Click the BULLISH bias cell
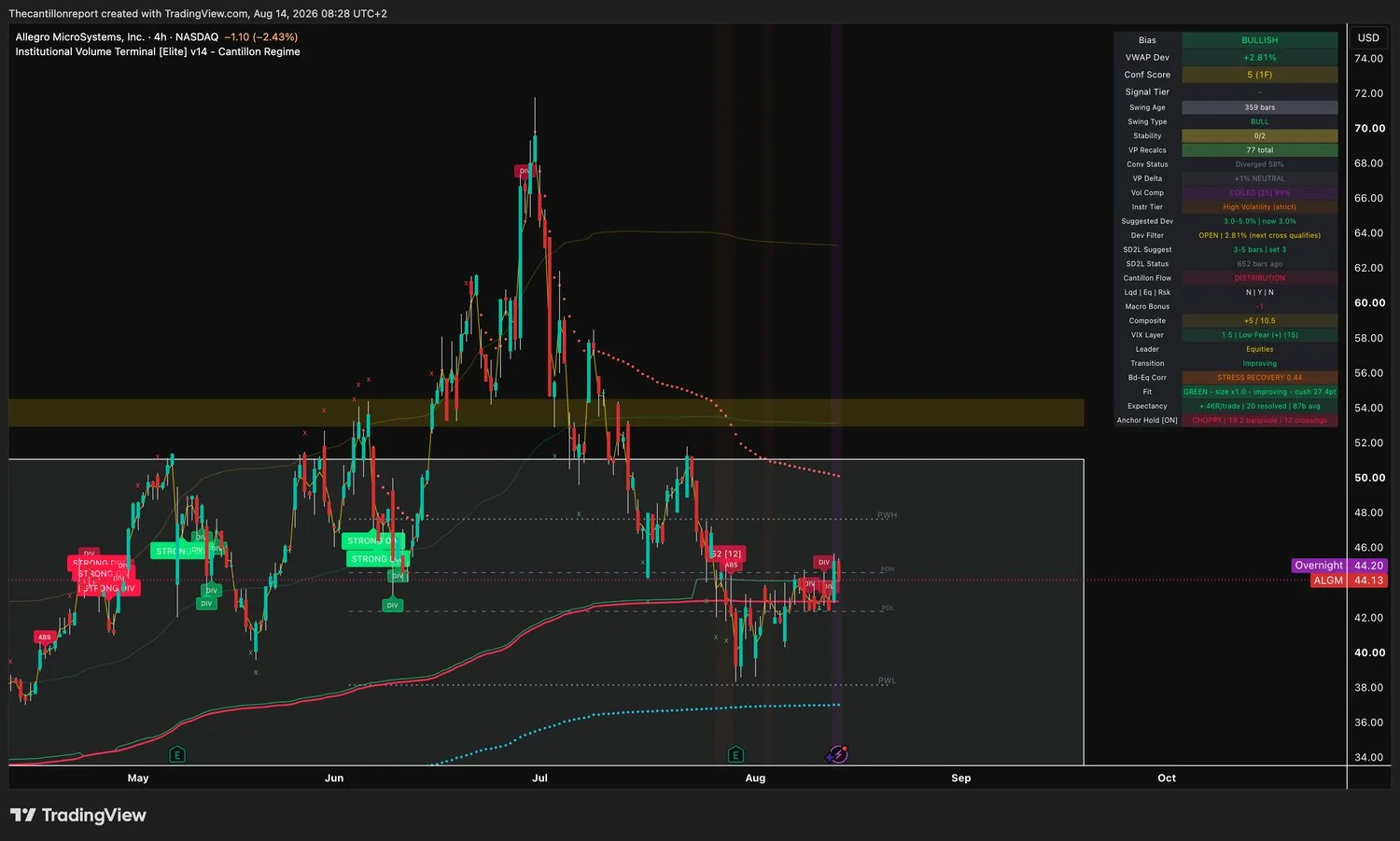The height and width of the screenshot is (841, 1400). point(1259,40)
